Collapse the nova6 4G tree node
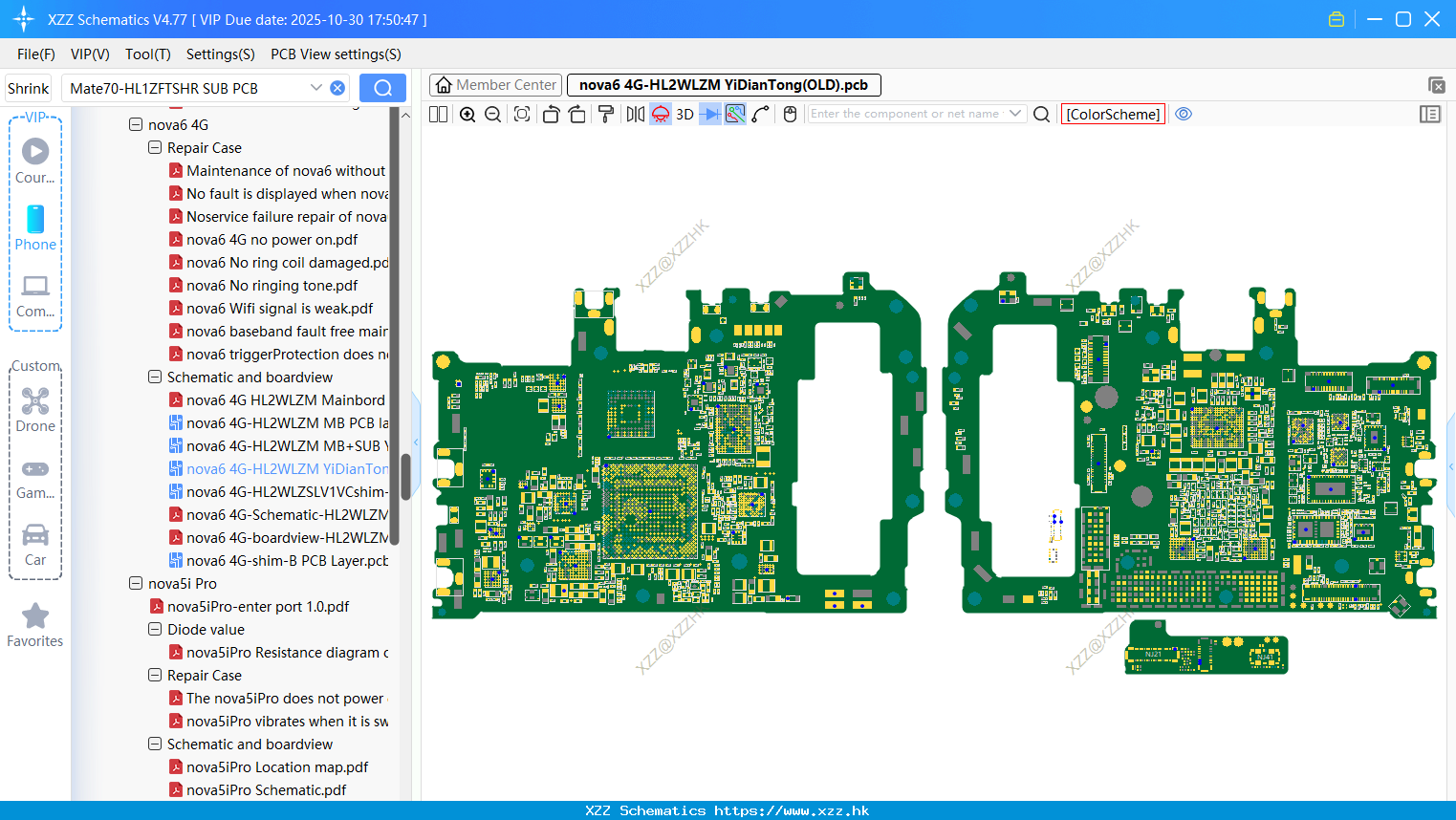Screen dimensions: 1456x820 (136, 124)
